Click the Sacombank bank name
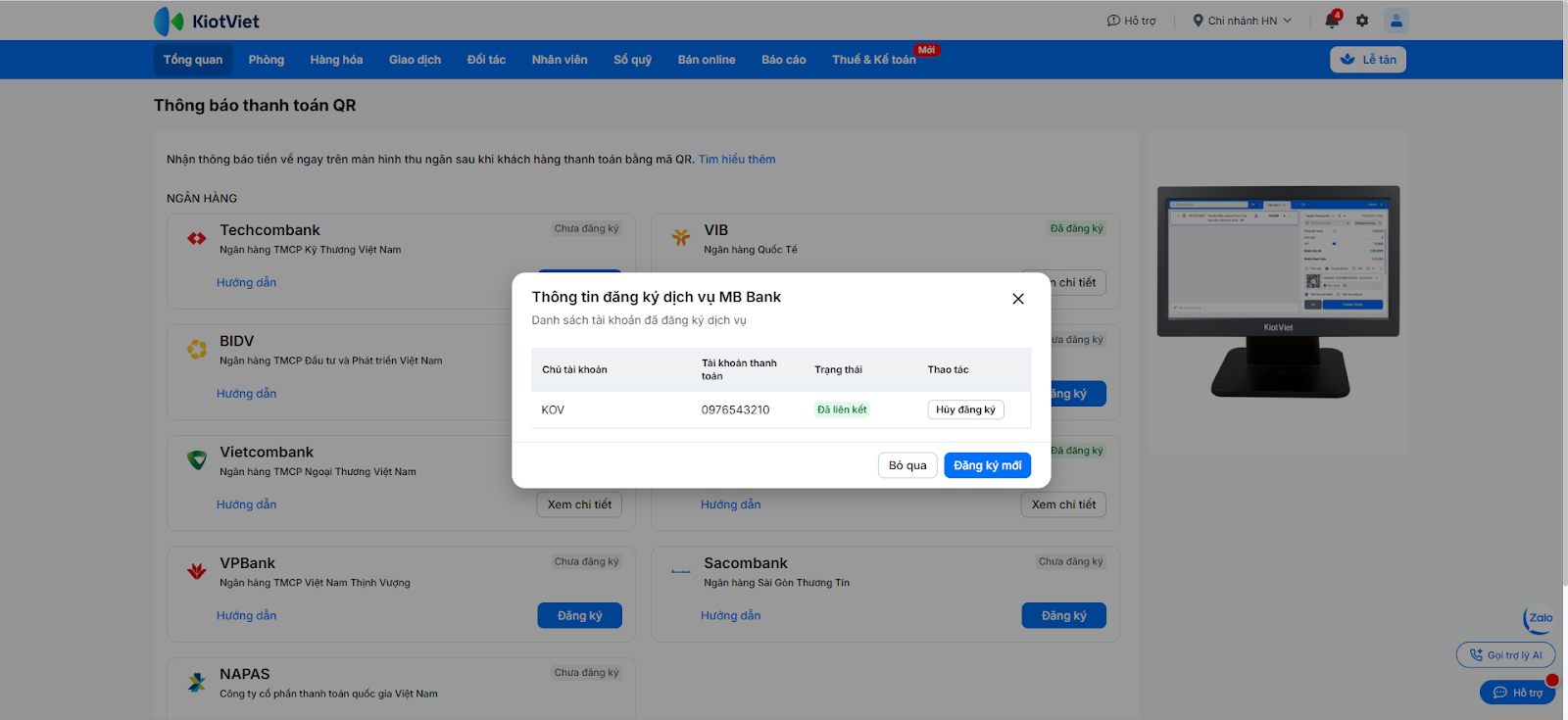The height and width of the screenshot is (720, 1568). coord(746,563)
